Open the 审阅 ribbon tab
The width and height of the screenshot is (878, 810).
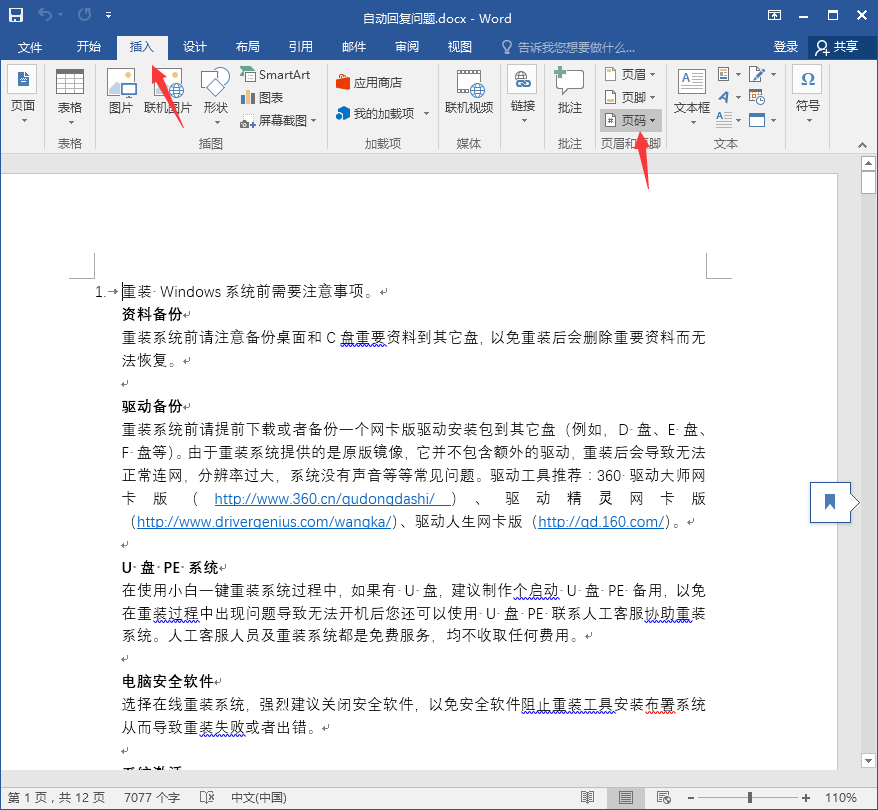(x=407, y=47)
